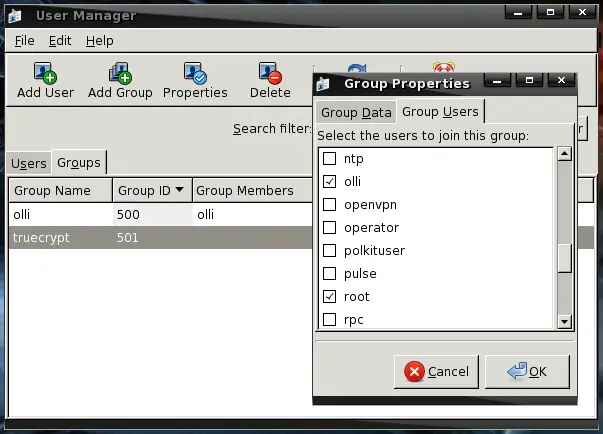The height and width of the screenshot is (434, 603).
Task: Click the 'openvpn' label in user list
Action: tap(370, 205)
